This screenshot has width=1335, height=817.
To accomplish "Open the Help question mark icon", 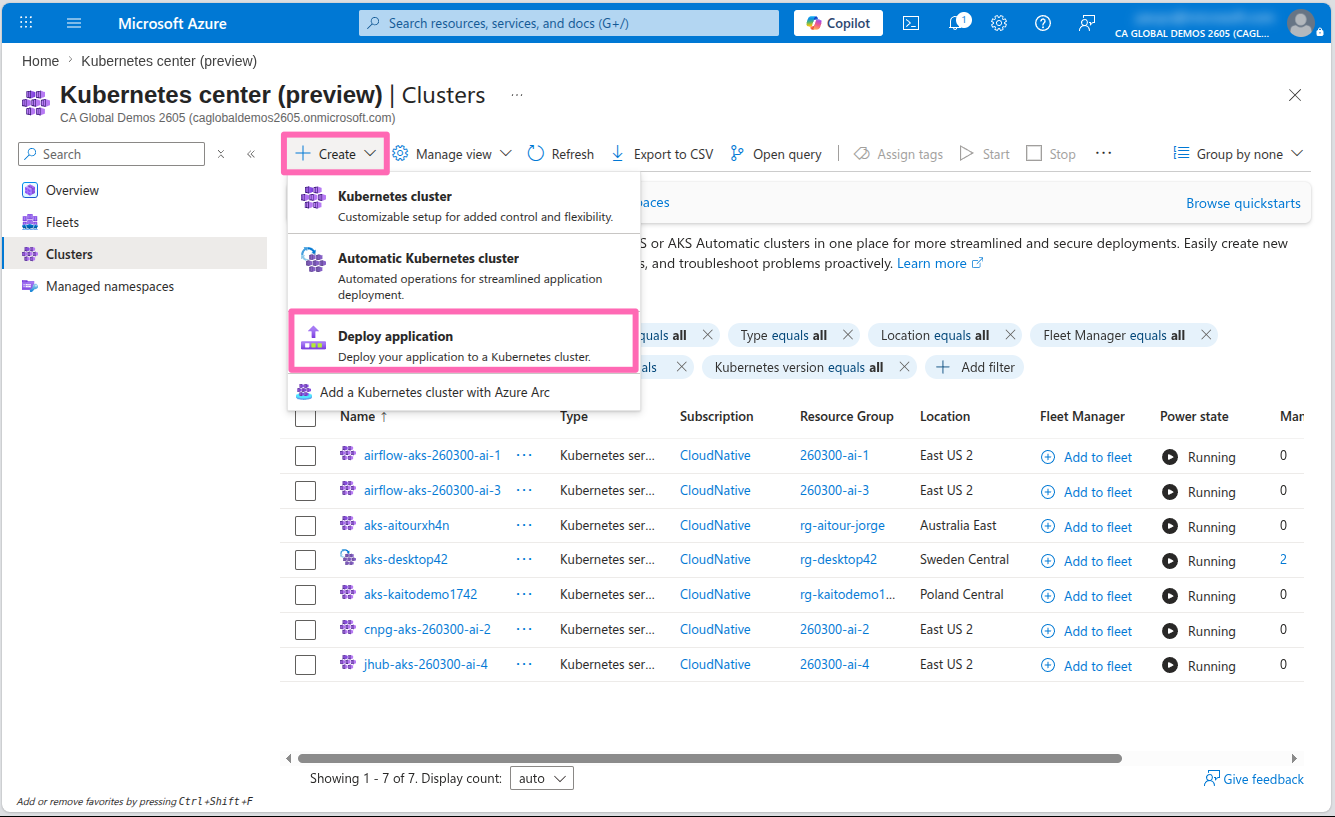I will pos(1043,23).
